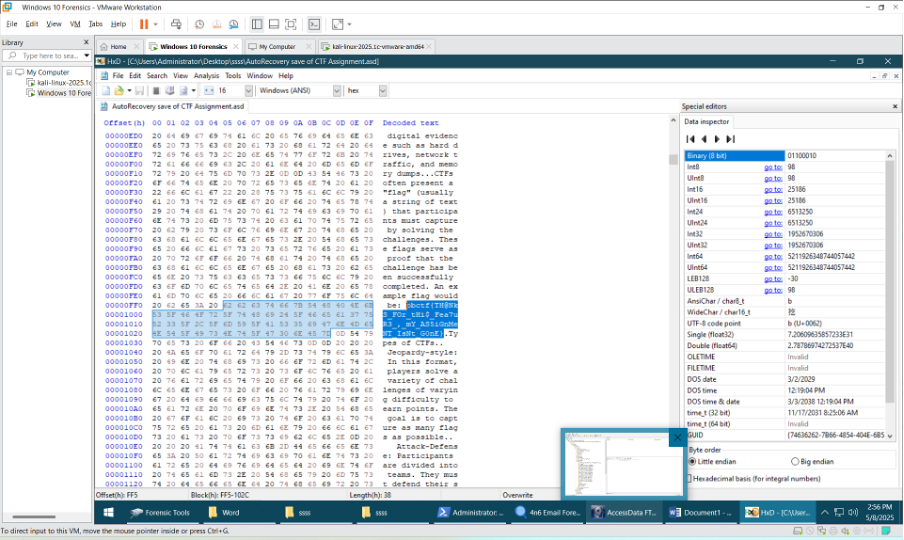This screenshot has width=904, height=540.
Task: Open HxD Search menu
Action: pyautogui.click(x=157, y=75)
